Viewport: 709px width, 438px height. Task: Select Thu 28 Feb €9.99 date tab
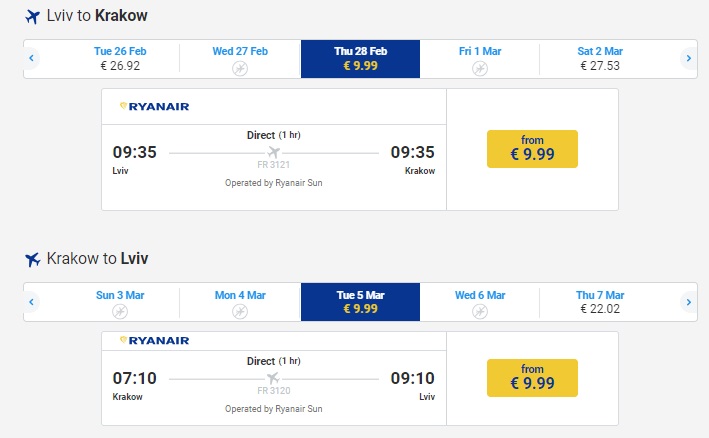click(360, 59)
